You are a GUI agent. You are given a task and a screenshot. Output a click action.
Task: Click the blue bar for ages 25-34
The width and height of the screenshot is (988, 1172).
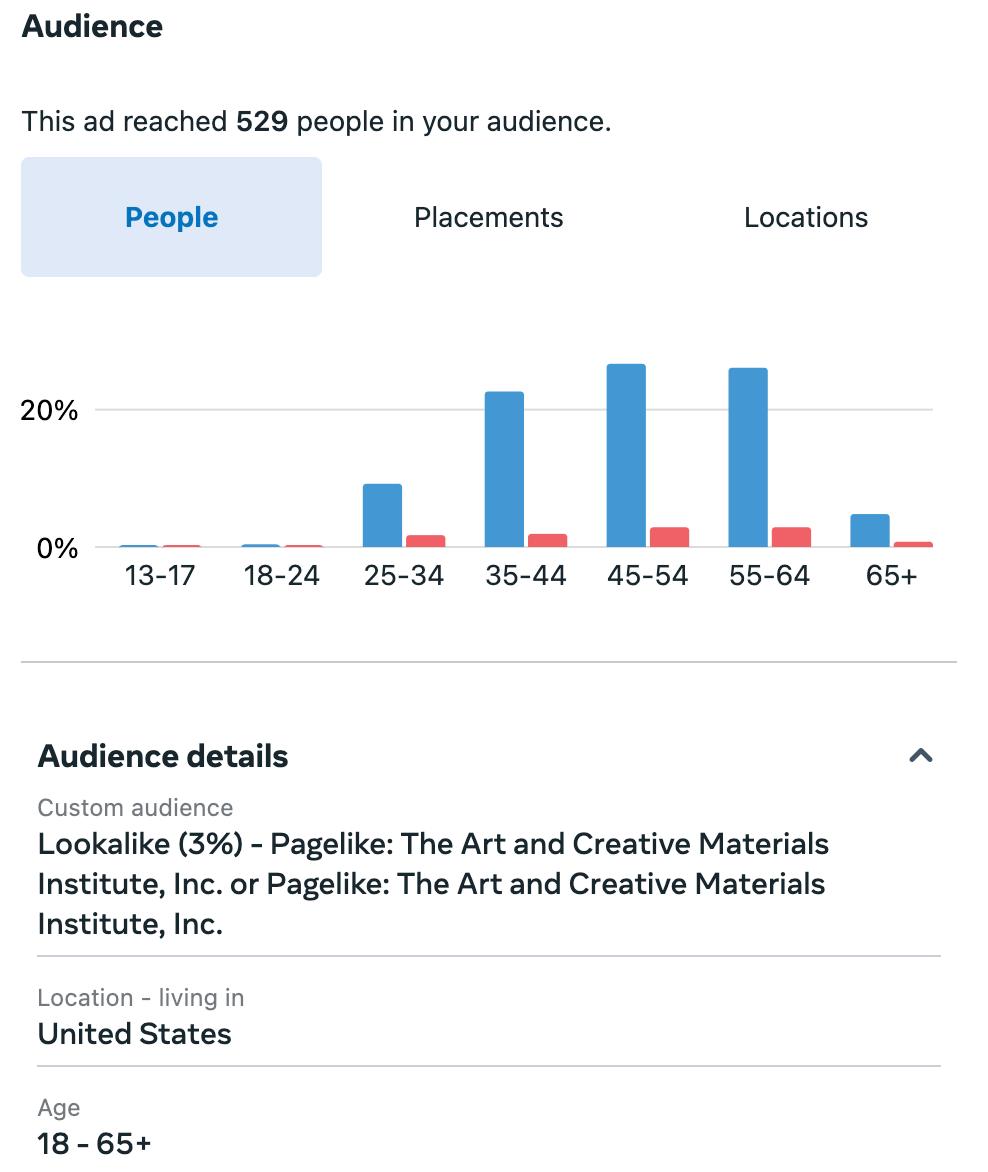[x=382, y=515]
